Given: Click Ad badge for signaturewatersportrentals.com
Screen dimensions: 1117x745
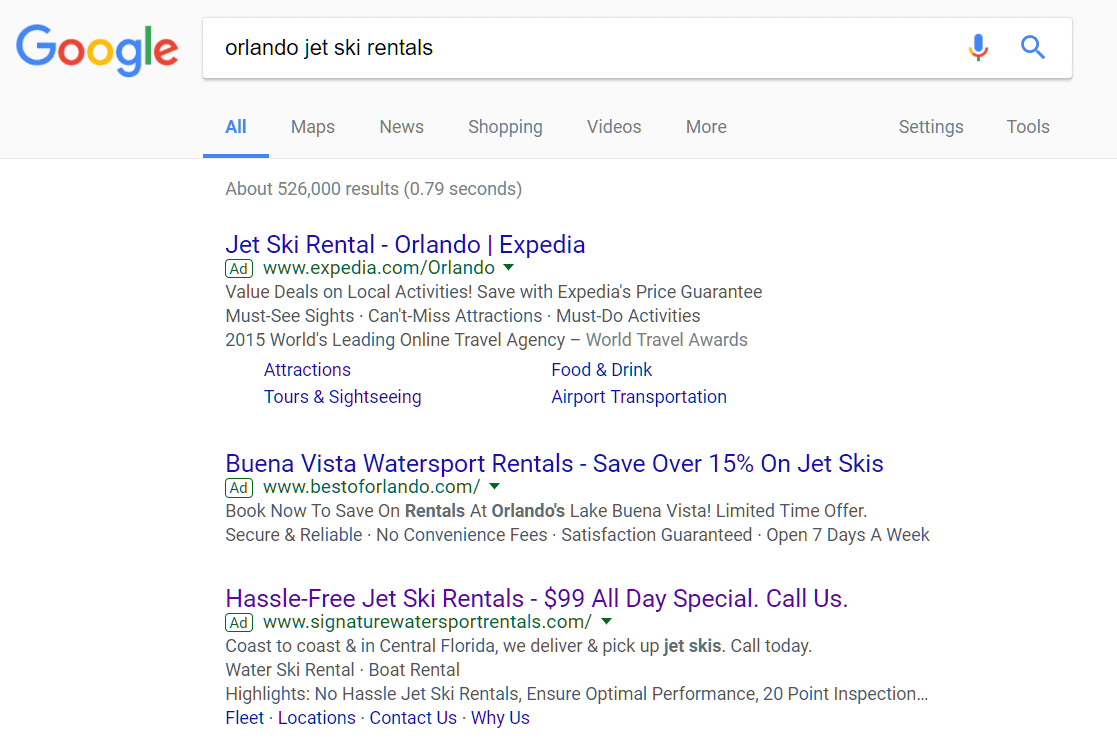Looking at the screenshot, I should click(x=239, y=622).
